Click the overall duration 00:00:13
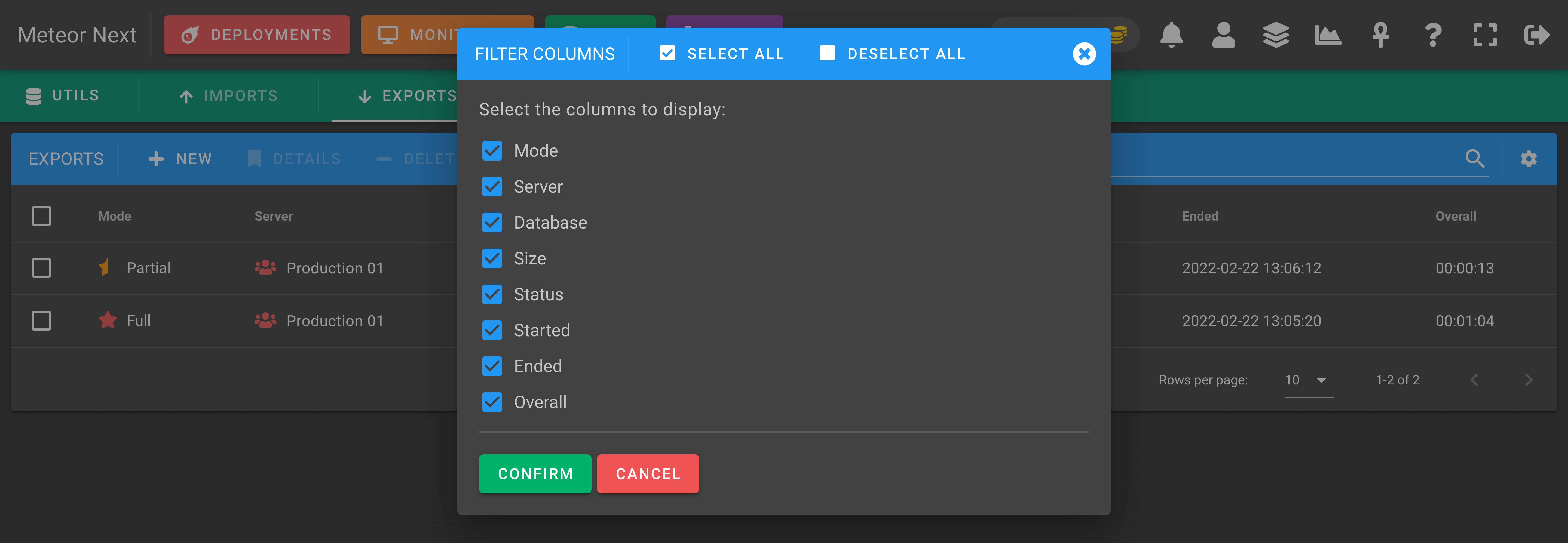Image resolution: width=1568 pixels, height=543 pixels. coord(1465,268)
